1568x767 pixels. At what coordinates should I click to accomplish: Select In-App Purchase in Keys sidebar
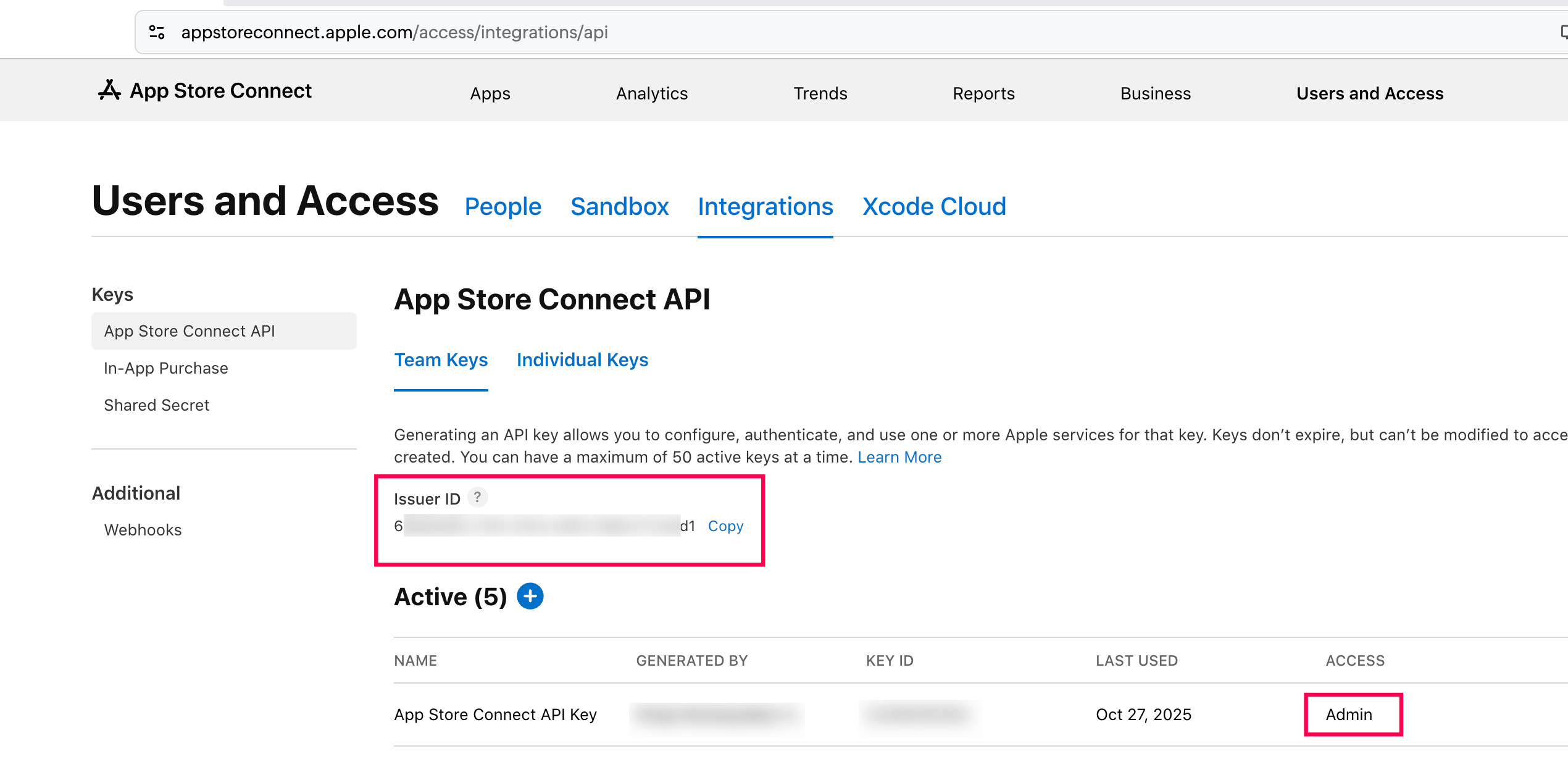[x=166, y=368]
